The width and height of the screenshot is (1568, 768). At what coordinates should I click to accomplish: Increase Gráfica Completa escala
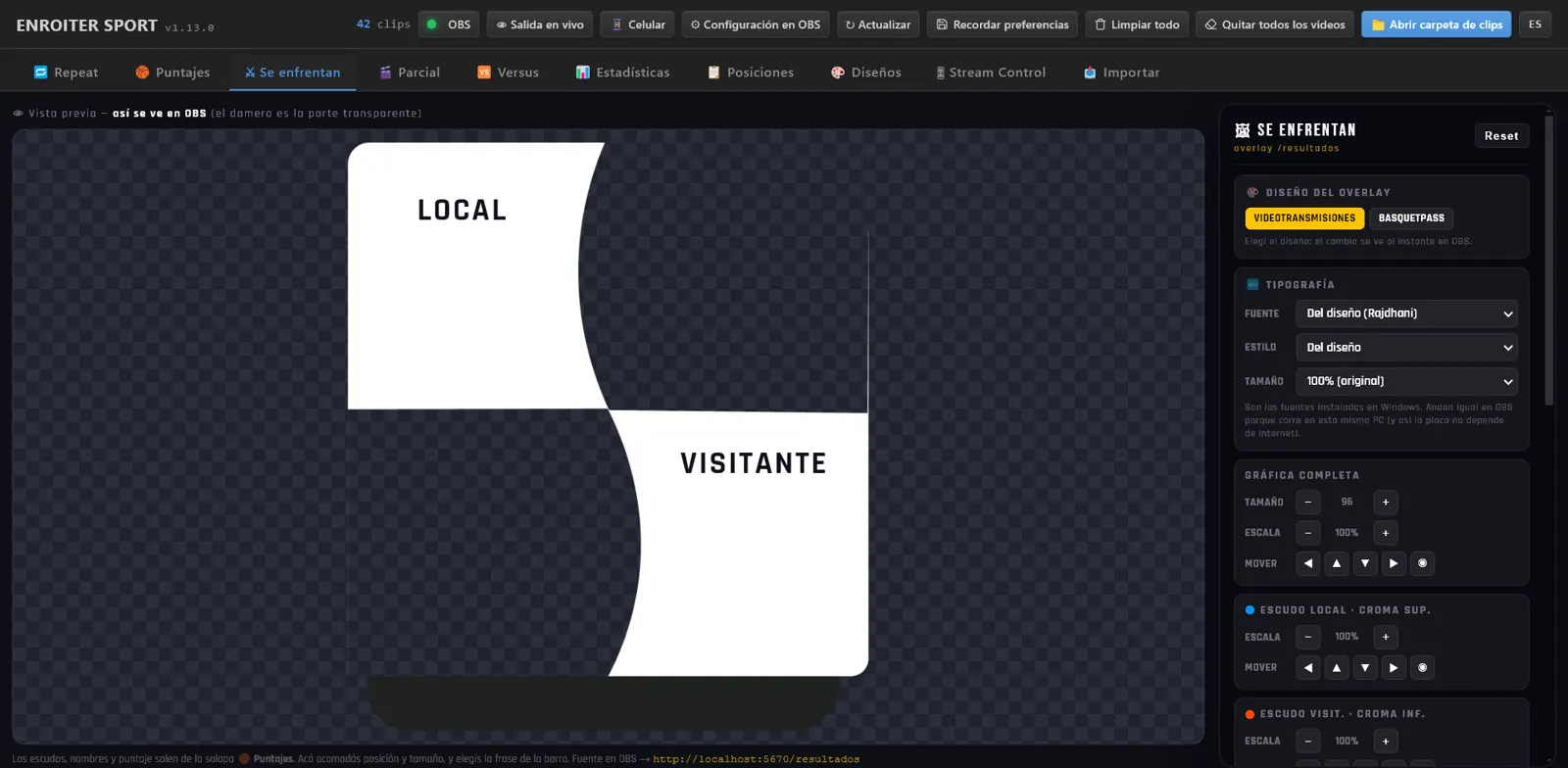click(1386, 533)
